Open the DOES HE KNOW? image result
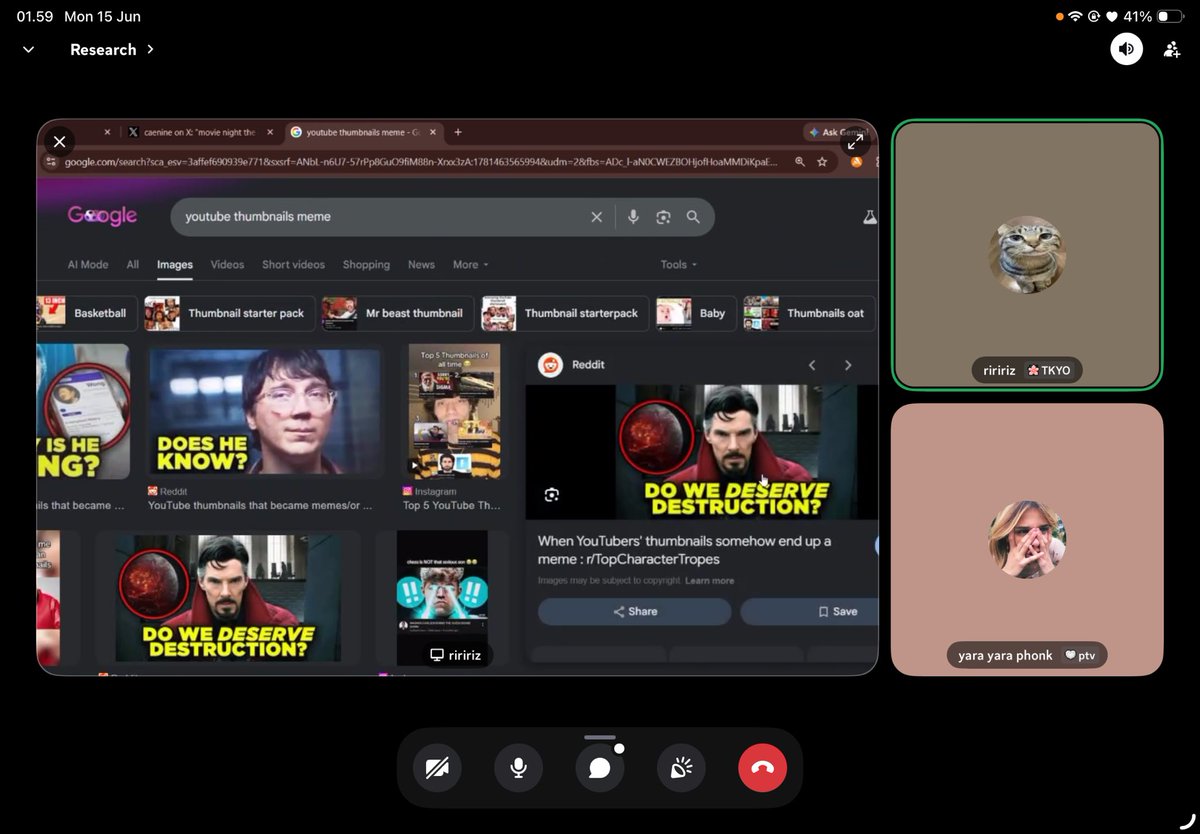This screenshot has height=834, width=1200. tap(265, 412)
